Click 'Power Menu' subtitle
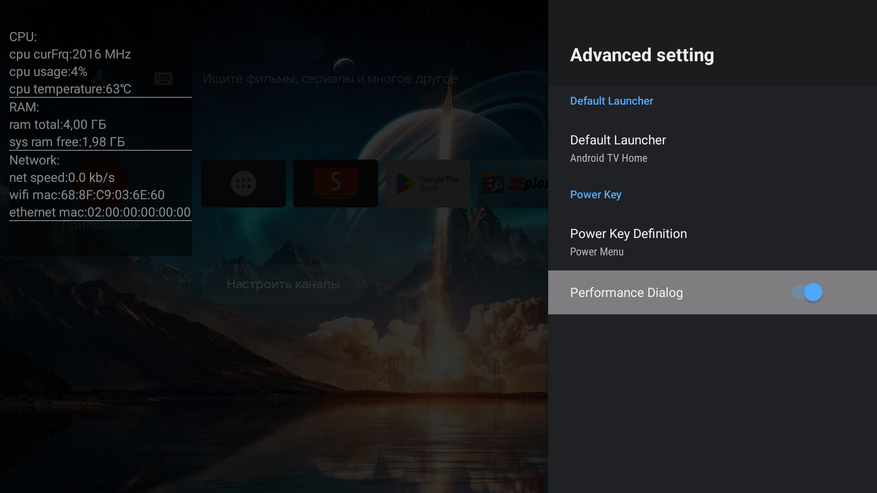The image size is (877, 493). [596, 252]
